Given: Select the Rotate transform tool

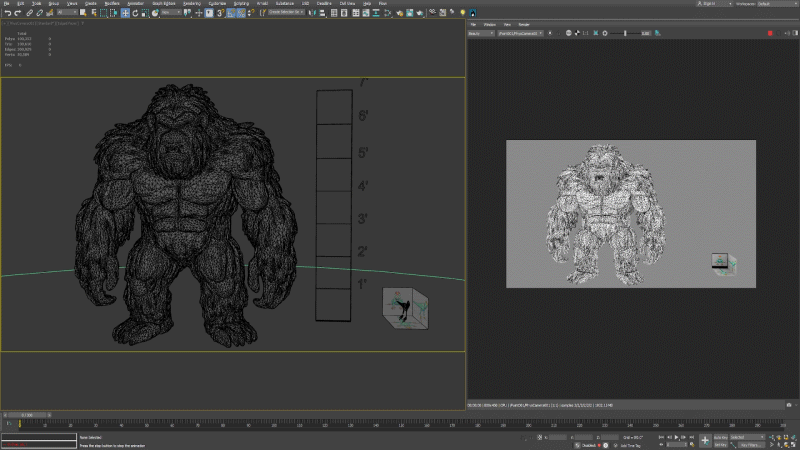Looking at the screenshot, I should 136,13.
